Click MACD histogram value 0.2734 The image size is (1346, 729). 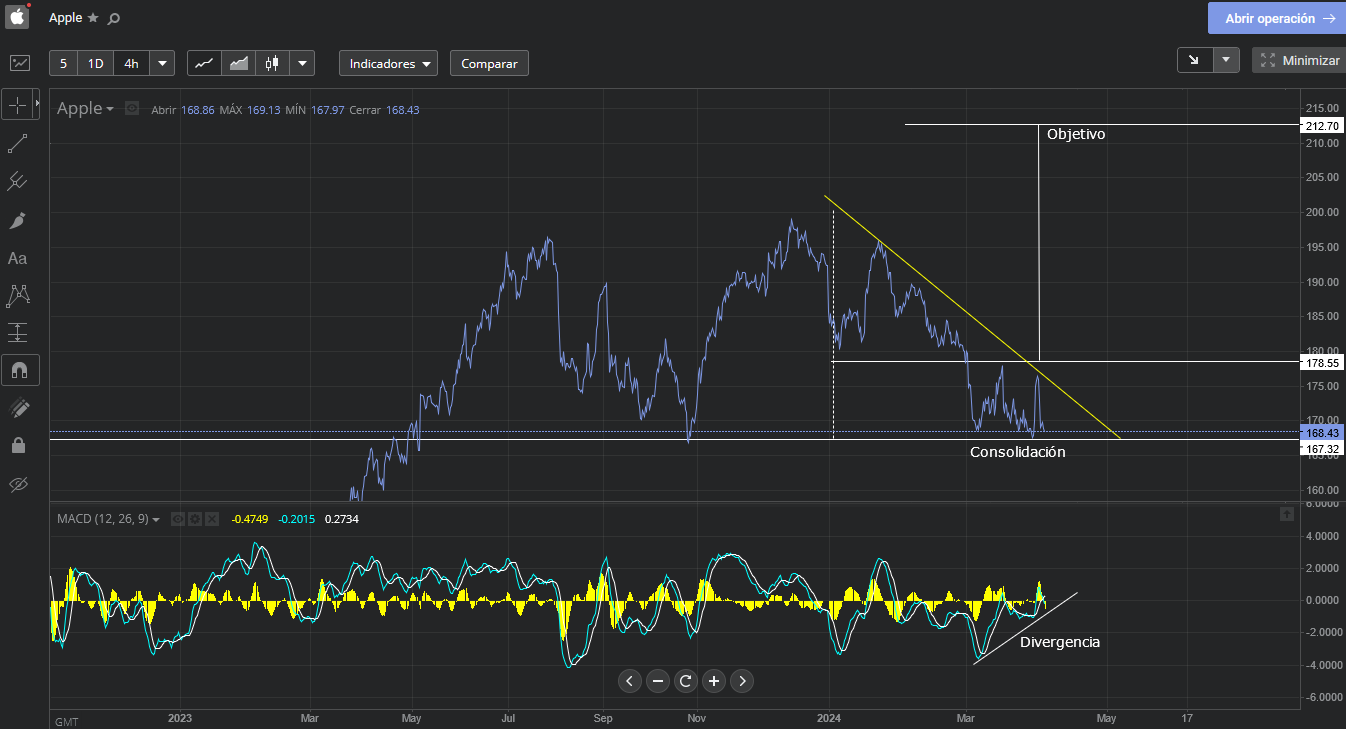(341, 519)
